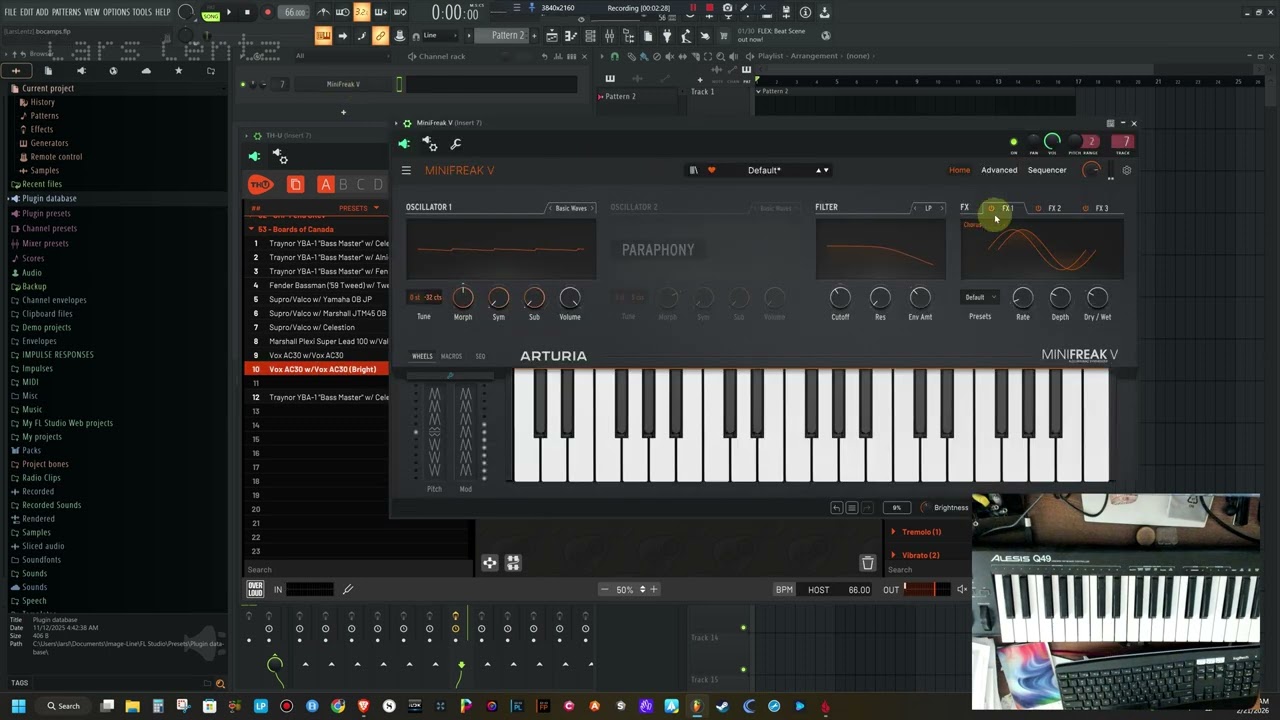Select TH-U variation A button

[325, 184]
